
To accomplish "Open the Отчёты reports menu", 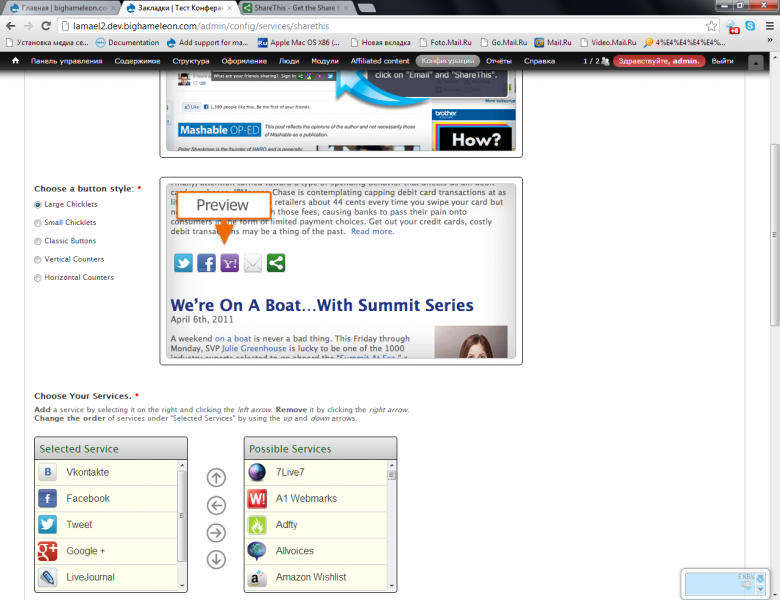I will pos(499,61).
